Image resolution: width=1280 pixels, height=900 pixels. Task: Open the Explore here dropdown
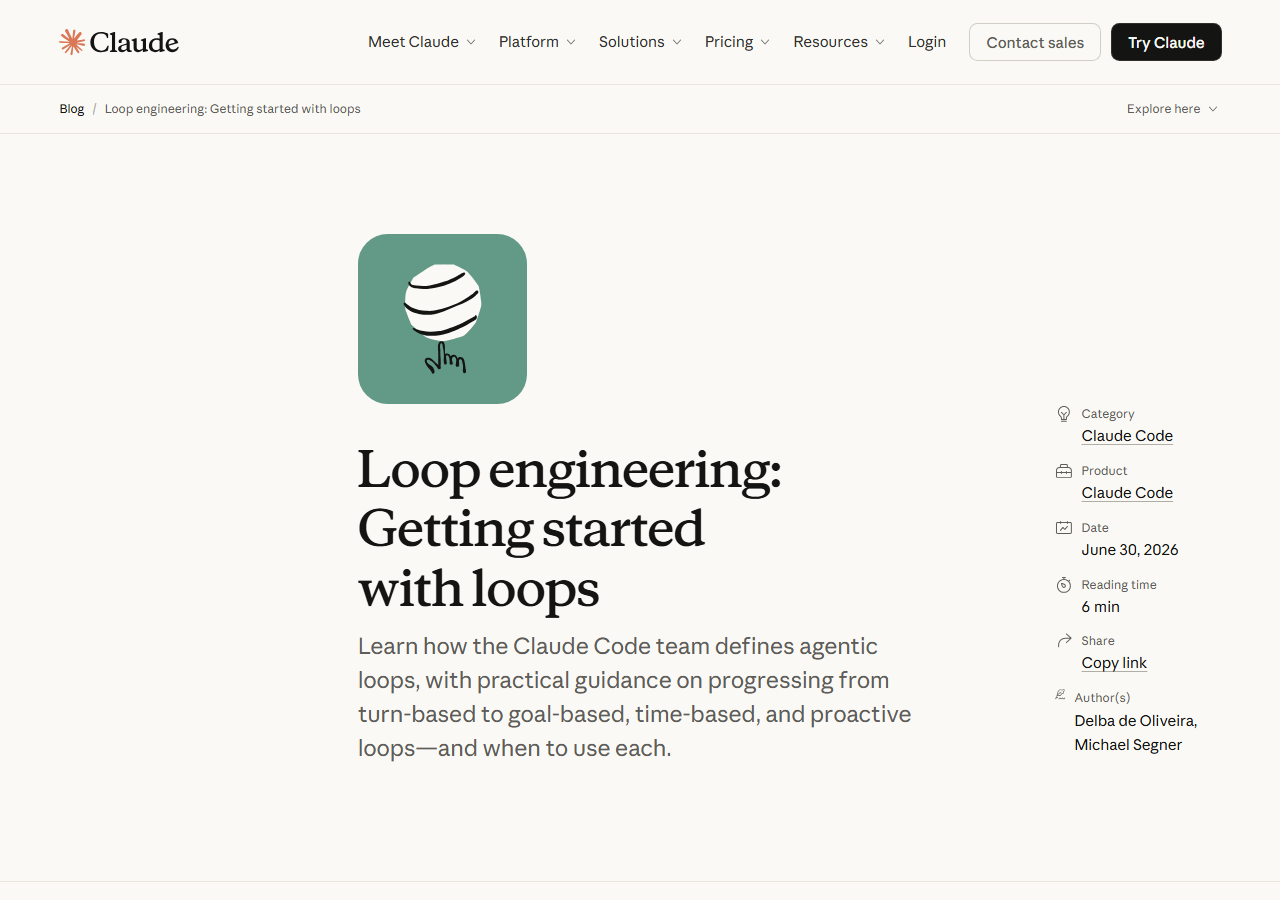pos(1172,109)
